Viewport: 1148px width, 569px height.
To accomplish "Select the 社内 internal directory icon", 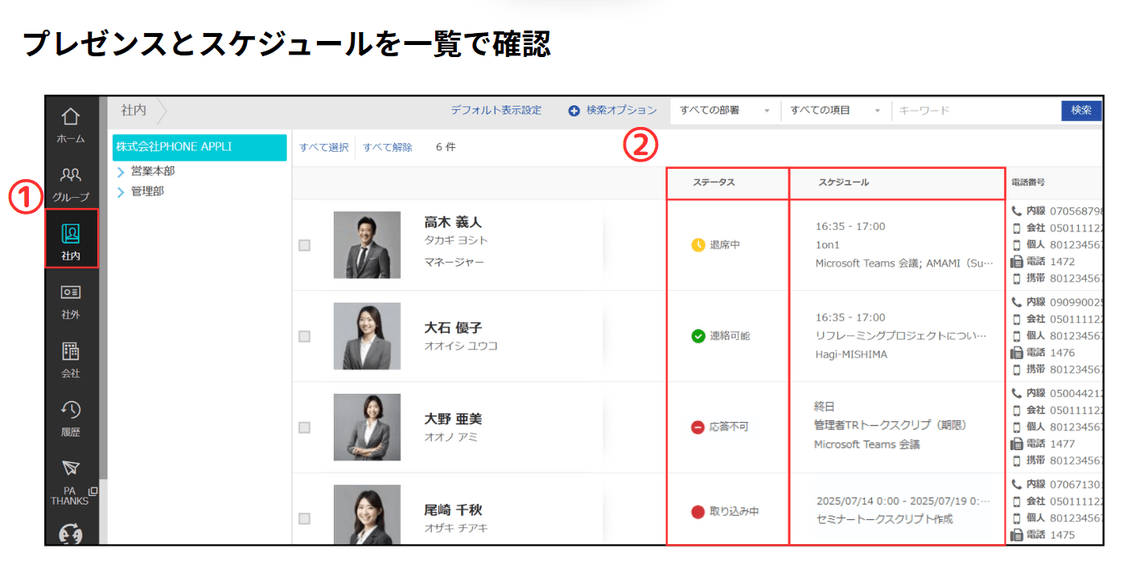I will click(71, 234).
